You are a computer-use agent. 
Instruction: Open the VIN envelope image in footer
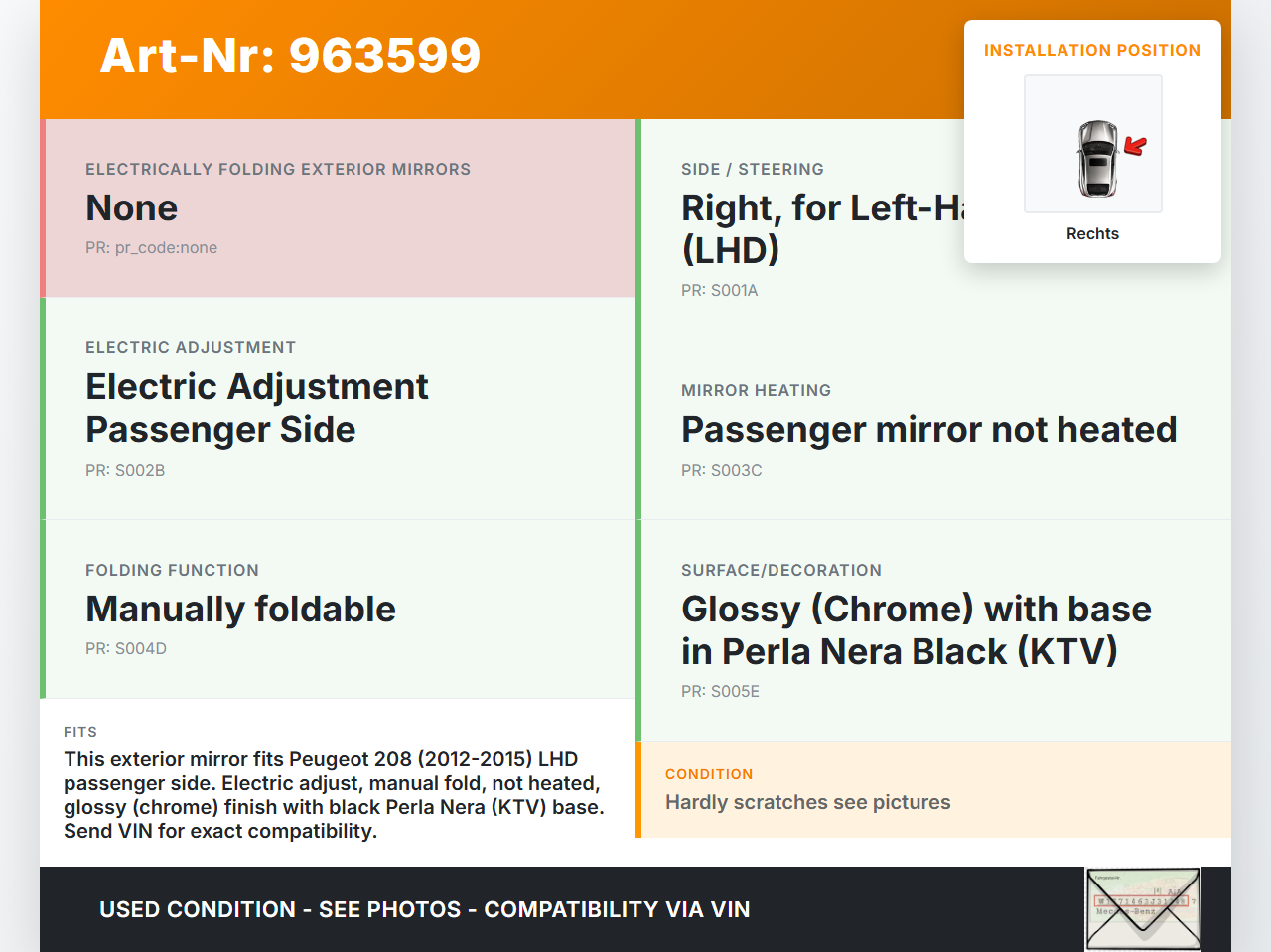click(x=1143, y=909)
